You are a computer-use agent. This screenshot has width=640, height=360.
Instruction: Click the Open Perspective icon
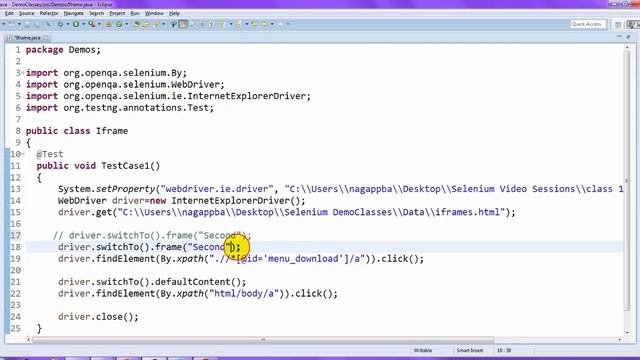tap(618, 25)
